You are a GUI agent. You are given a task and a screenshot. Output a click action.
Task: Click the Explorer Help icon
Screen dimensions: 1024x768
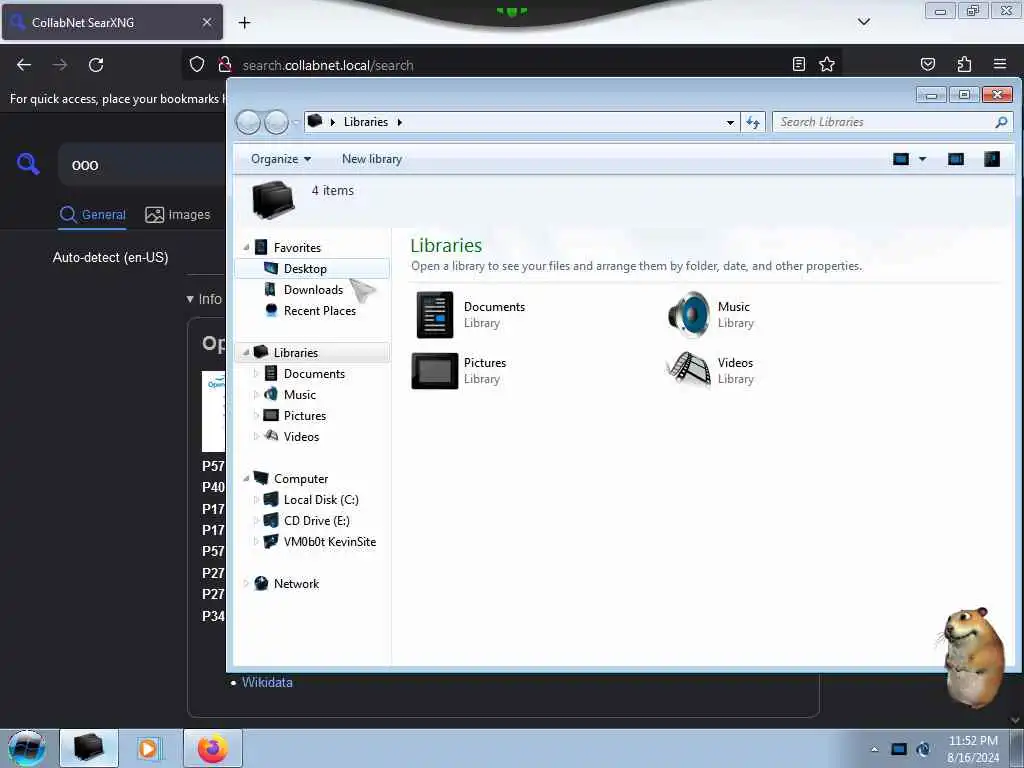(x=991, y=159)
